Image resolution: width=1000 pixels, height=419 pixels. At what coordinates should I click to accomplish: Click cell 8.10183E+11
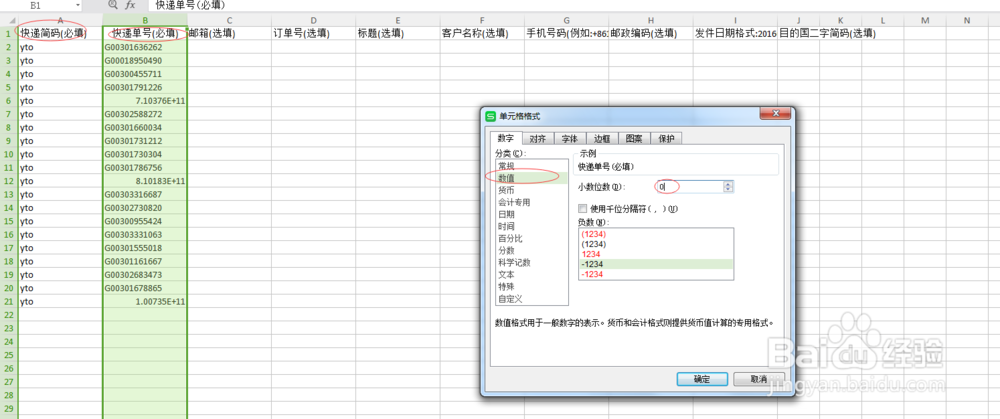point(145,181)
